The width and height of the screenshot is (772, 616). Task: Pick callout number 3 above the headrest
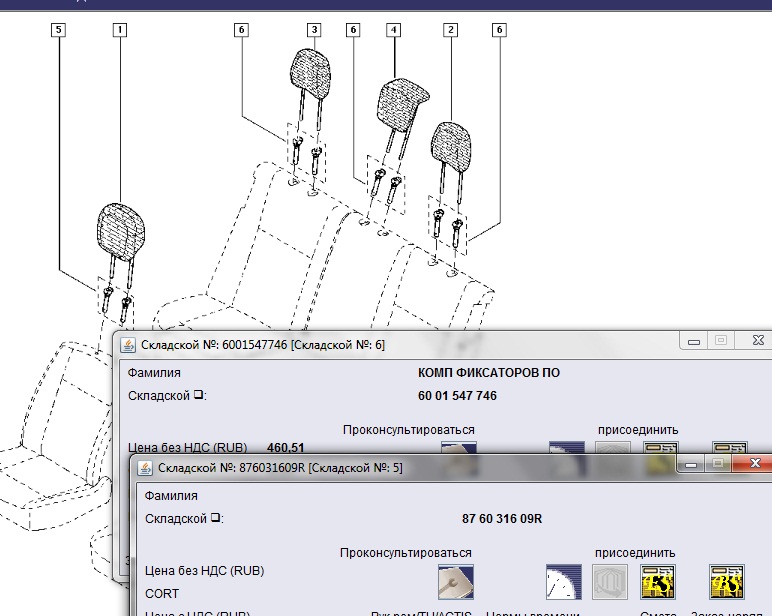coord(314,31)
